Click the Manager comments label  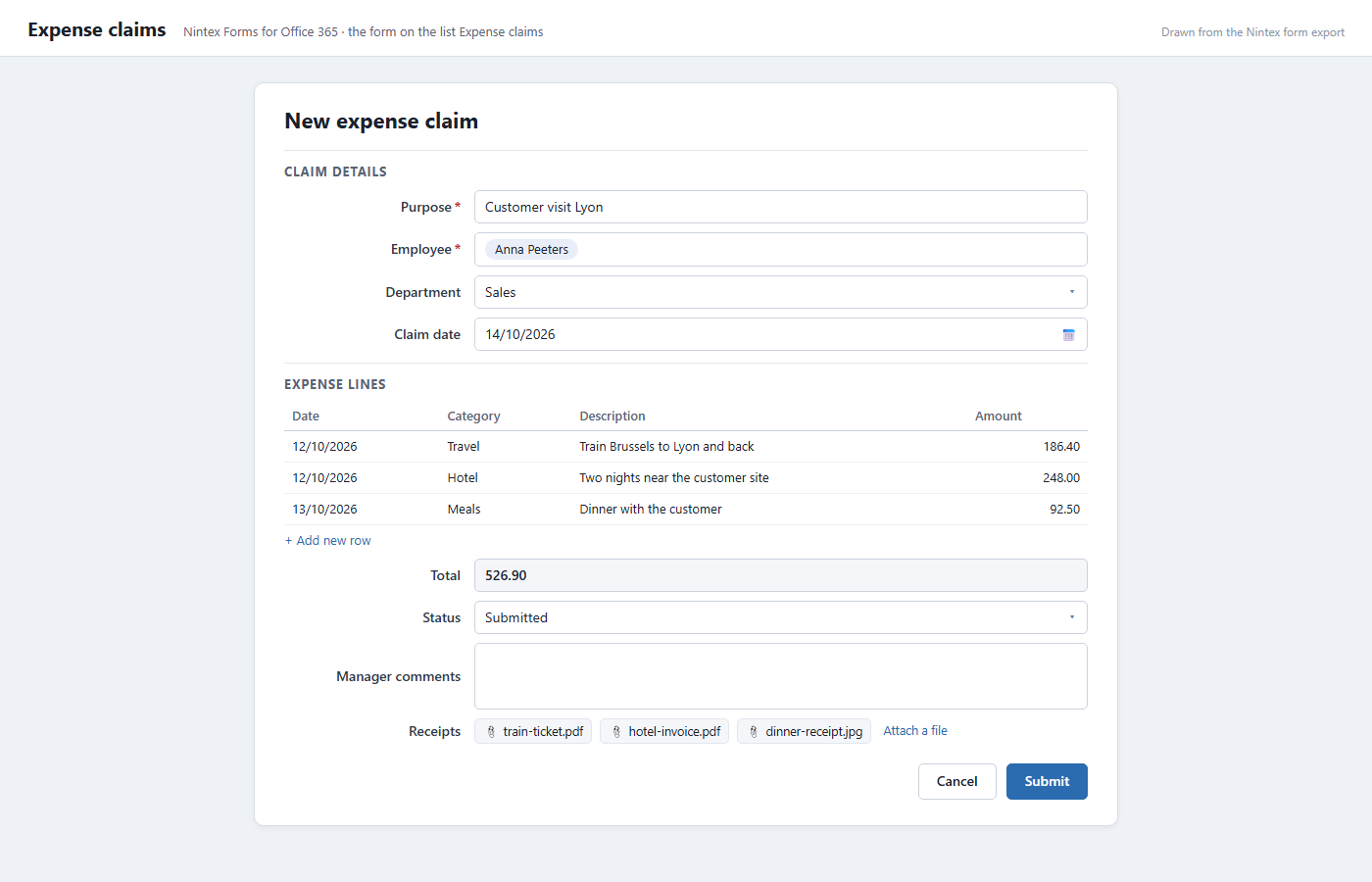pos(398,676)
